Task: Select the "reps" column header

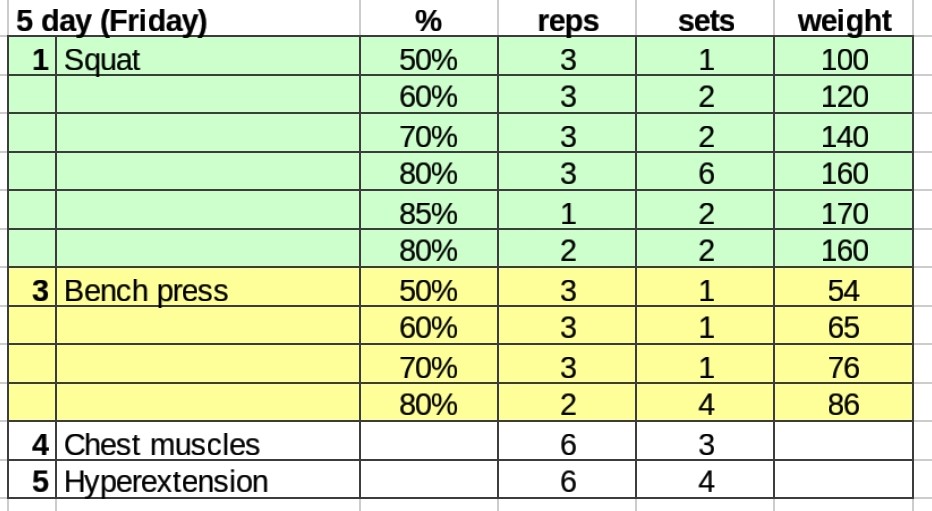Action: pyautogui.click(x=567, y=21)
